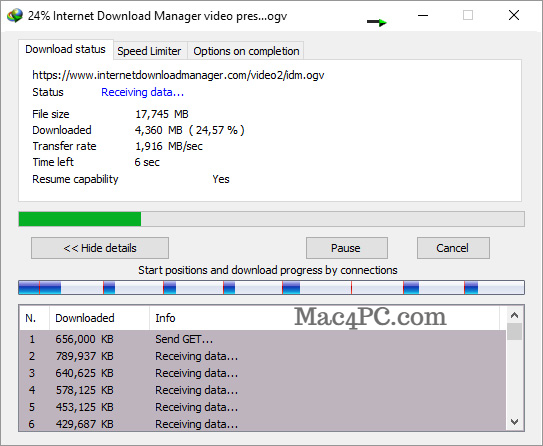This screenshot has width=543, height=446.
Task: Minimize the download window
Action: [423, 15]
